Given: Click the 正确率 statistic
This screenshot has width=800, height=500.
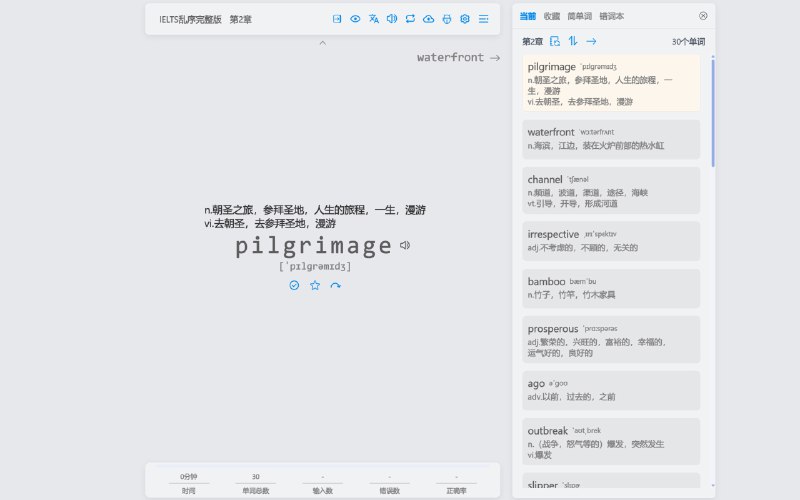Looking at the screenshot, I should (456, 483).
